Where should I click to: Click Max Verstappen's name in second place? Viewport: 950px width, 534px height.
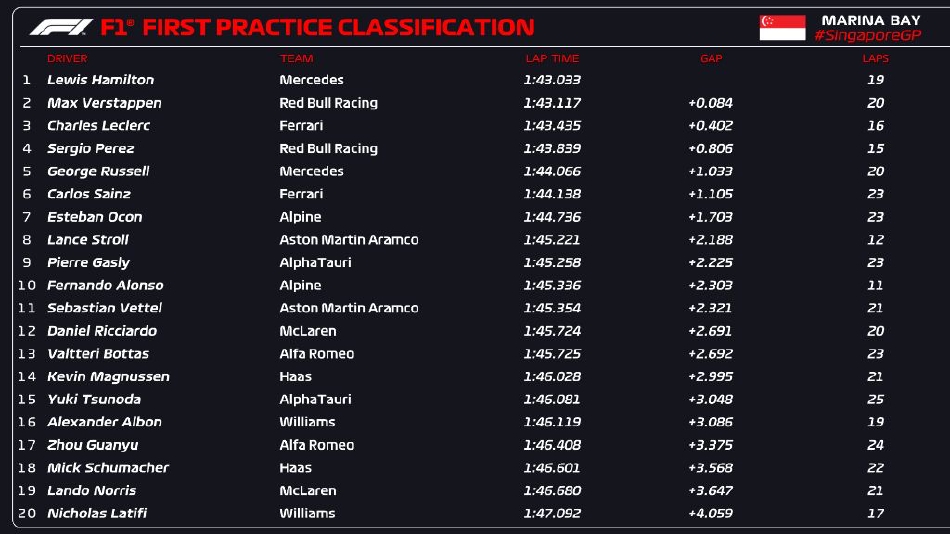coord(104,103)
